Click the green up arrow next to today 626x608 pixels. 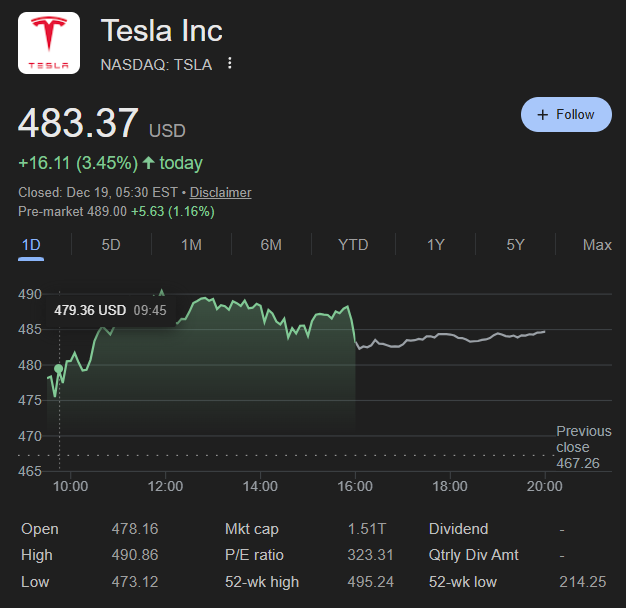point(149,163)
